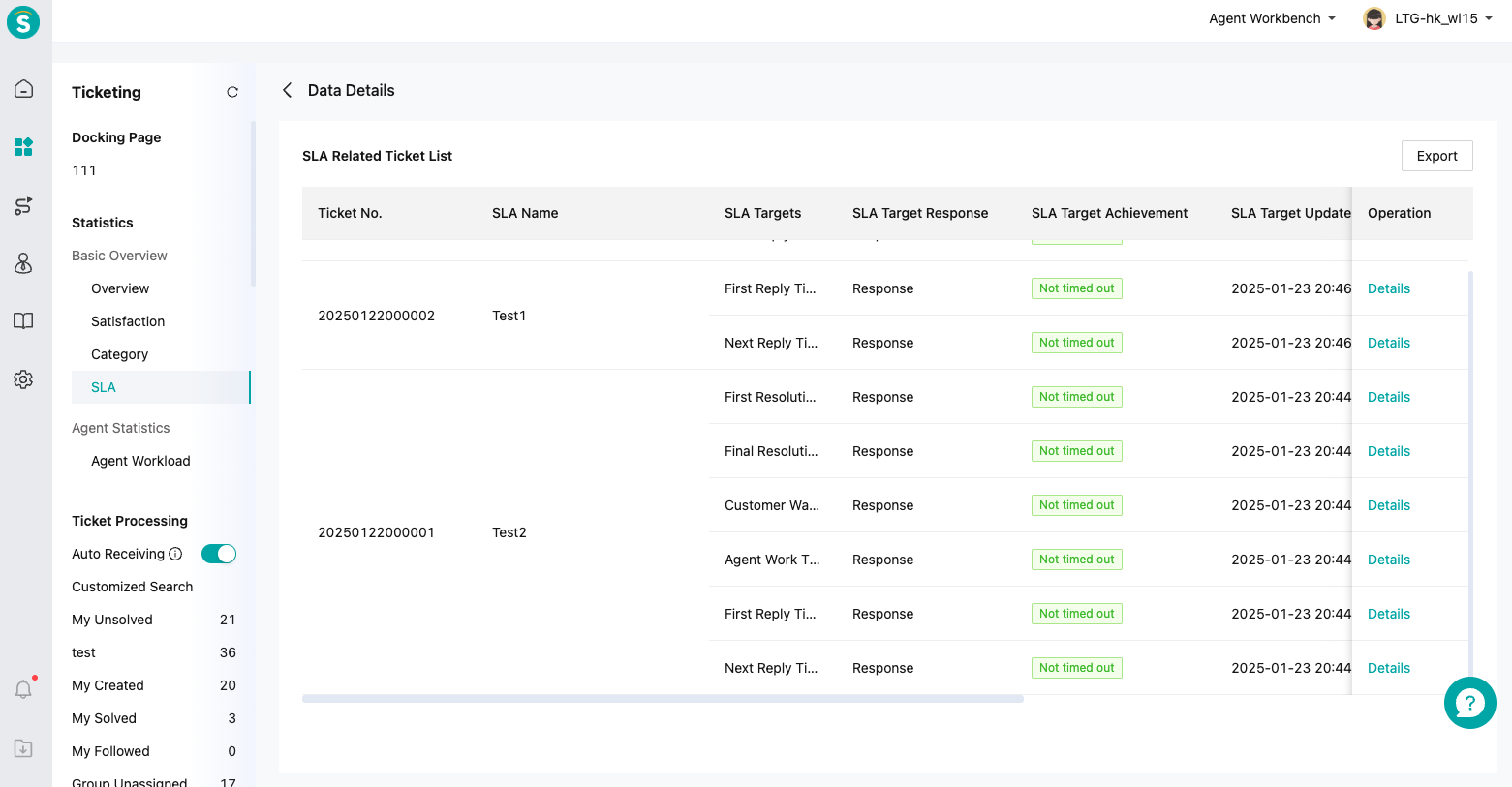Open the knowledge book icon
This screenshot has height=787, width=1512.
[x=24, y=321]
